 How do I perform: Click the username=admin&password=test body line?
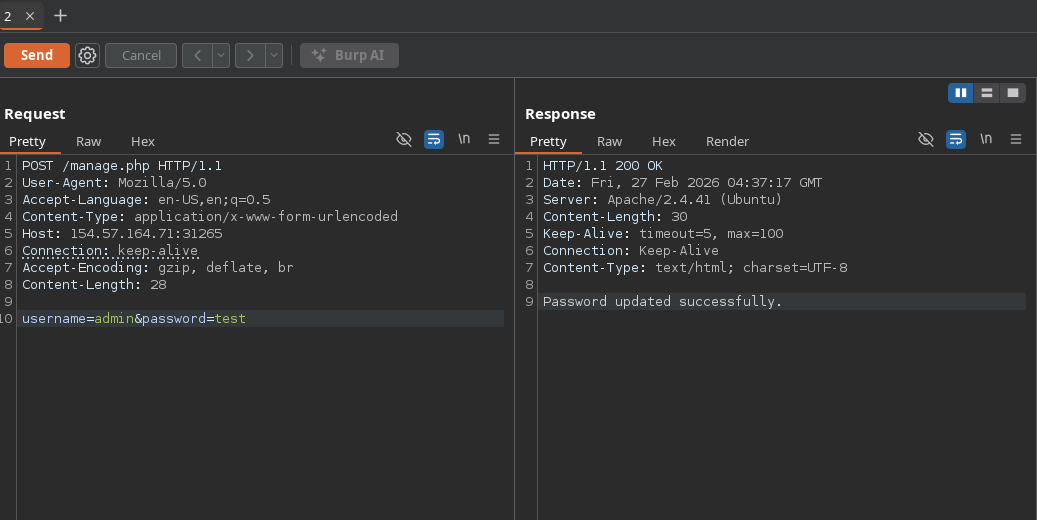tap(134, 318)
